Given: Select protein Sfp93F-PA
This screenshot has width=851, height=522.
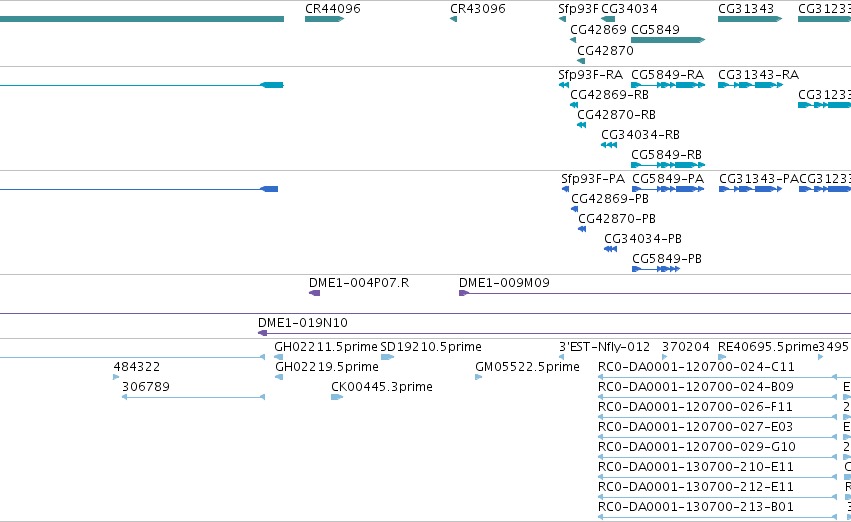Looking at the screenshot, I should (565, 189).
